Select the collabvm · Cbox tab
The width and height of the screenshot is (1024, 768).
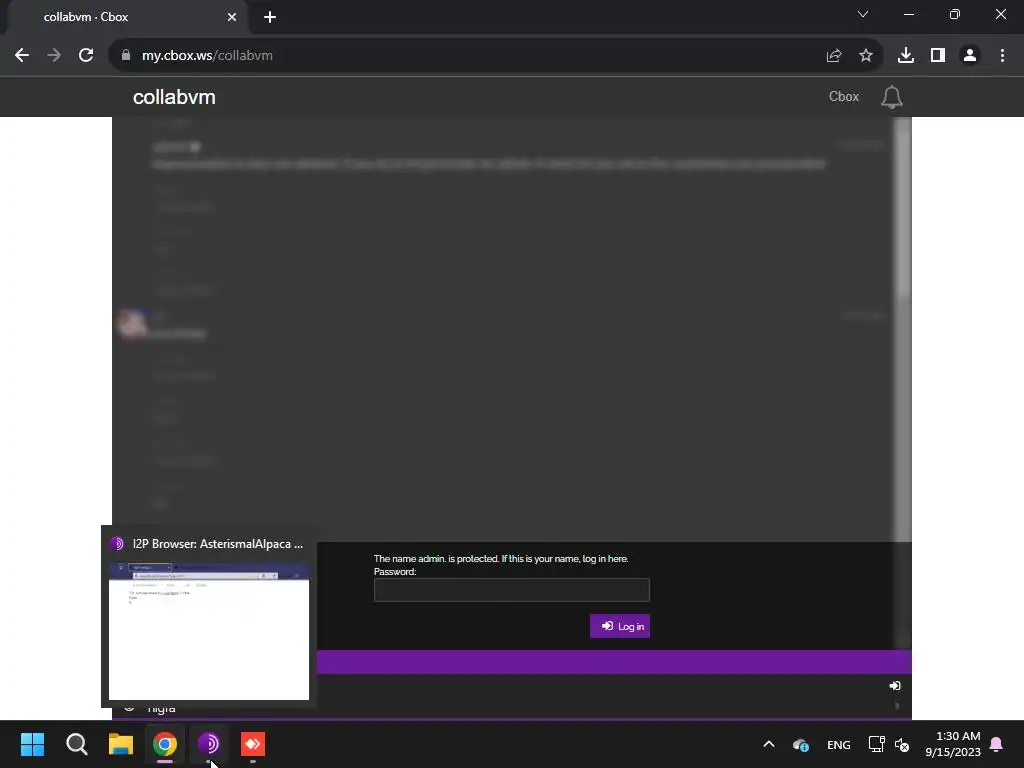[124, 17]
